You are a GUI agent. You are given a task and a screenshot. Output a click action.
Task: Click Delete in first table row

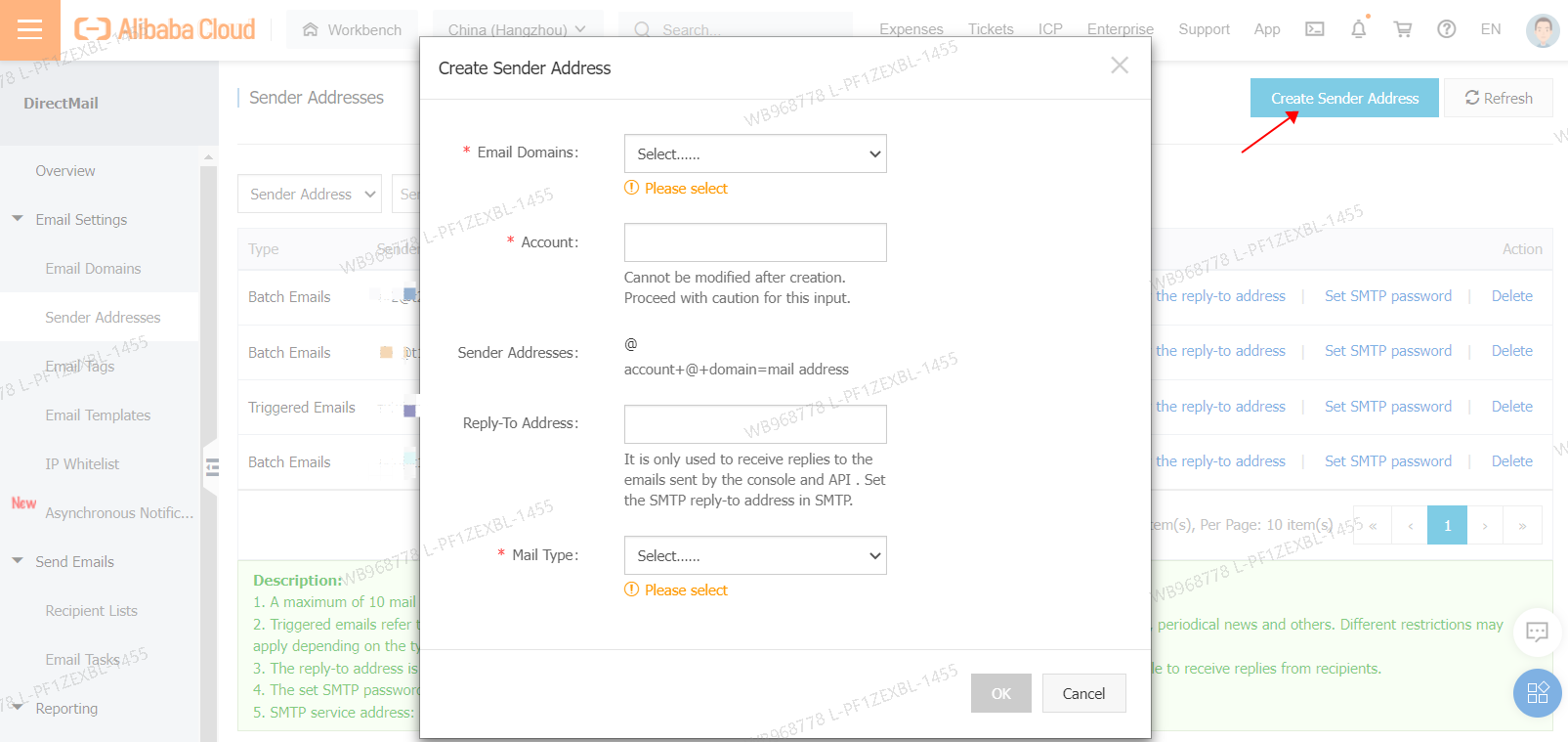pos(1511,296)
